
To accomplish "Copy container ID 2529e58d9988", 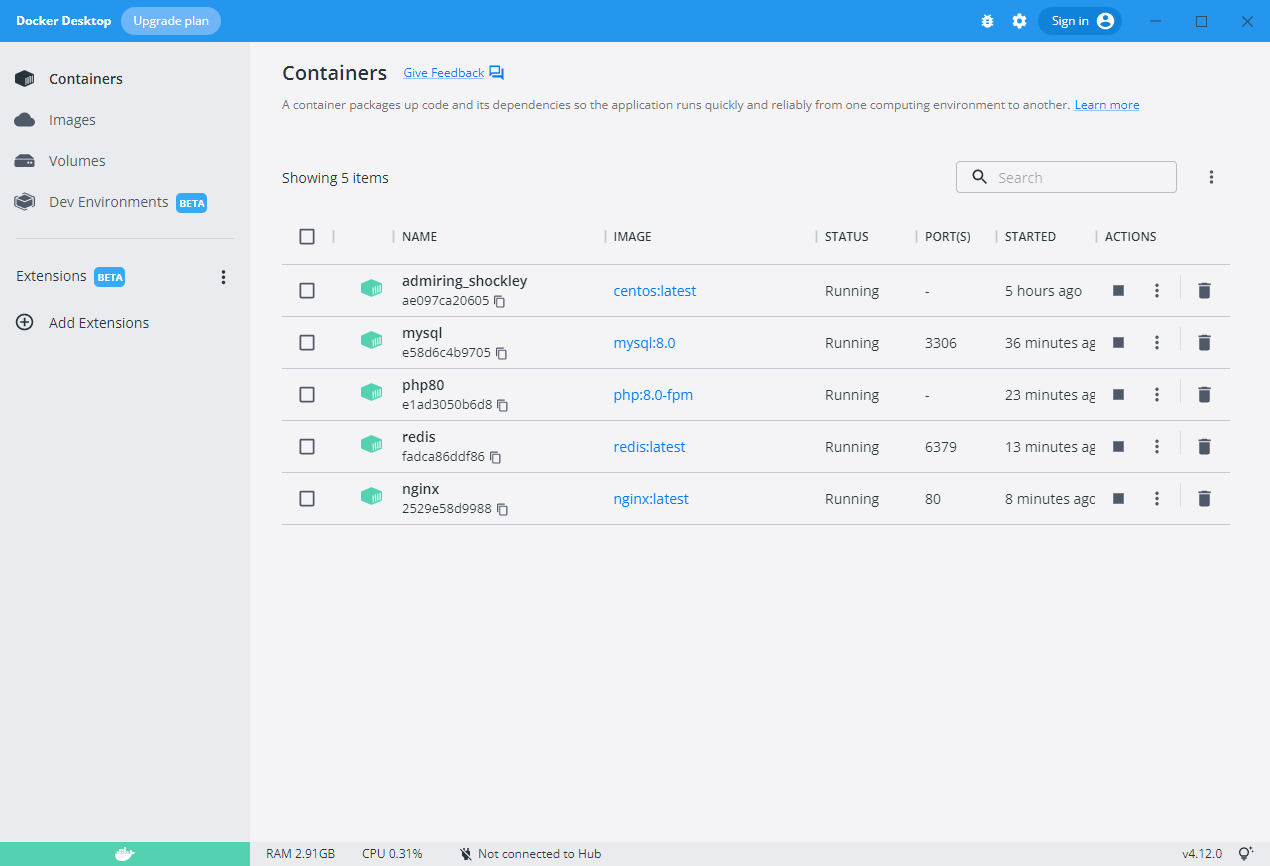I will click(503, 509).
